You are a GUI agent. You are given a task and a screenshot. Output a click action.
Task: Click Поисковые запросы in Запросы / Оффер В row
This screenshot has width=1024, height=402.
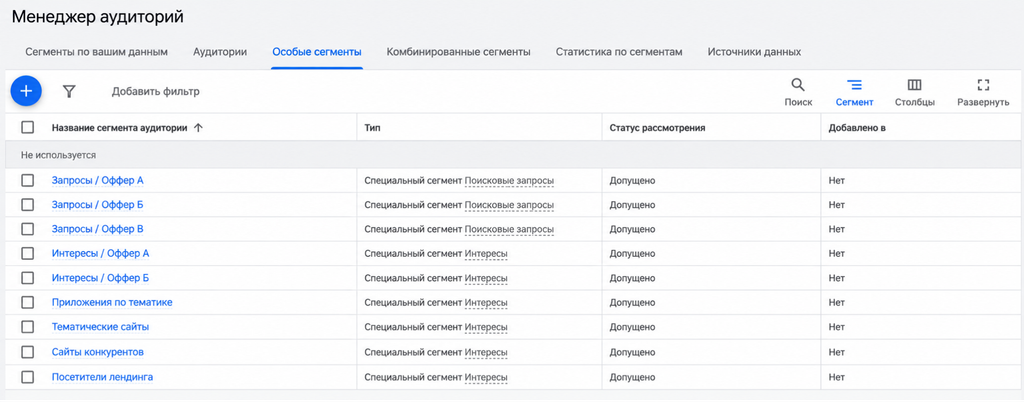click(x=509, y=229)
